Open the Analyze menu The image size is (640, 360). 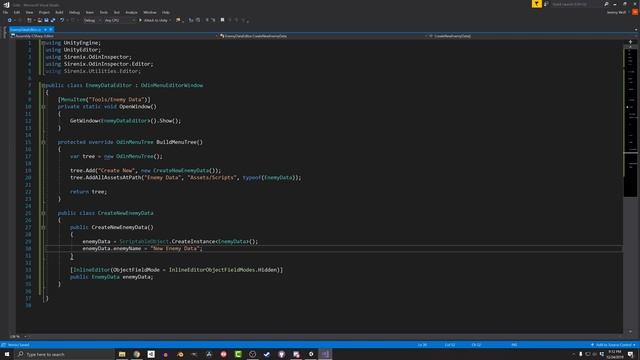coord(131,12)
